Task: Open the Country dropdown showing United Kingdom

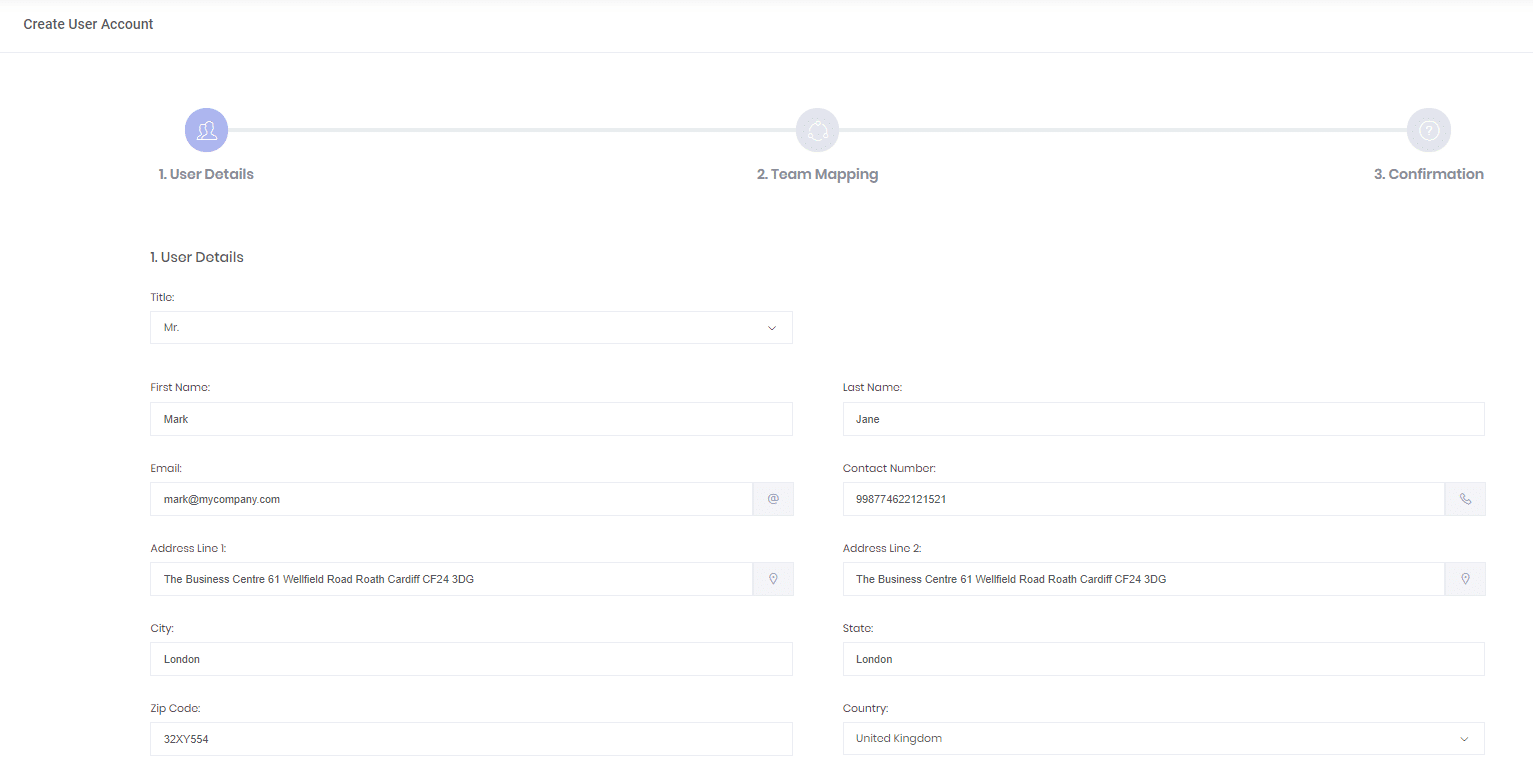Action: (1162, 738)
